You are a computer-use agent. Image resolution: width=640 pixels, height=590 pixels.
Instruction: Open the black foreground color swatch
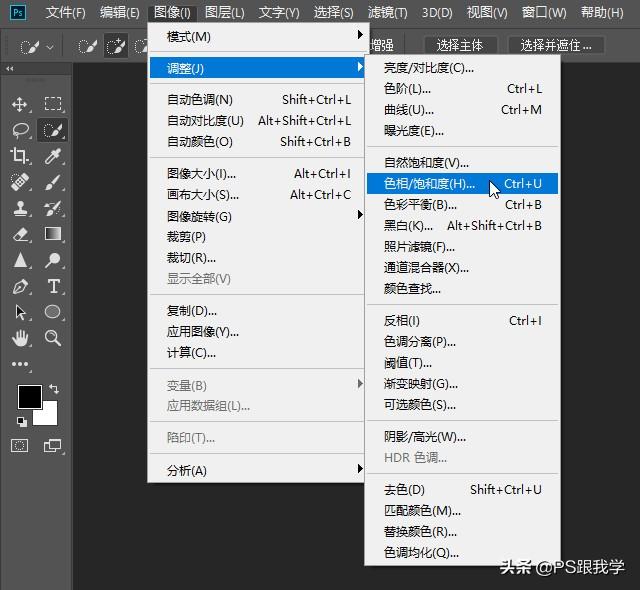tap(29, 396)
